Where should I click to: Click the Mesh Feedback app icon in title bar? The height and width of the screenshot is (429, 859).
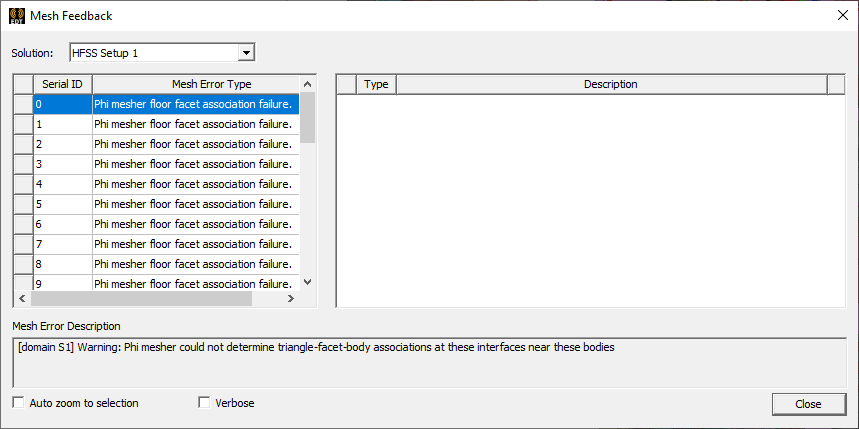tap(16, 16)
